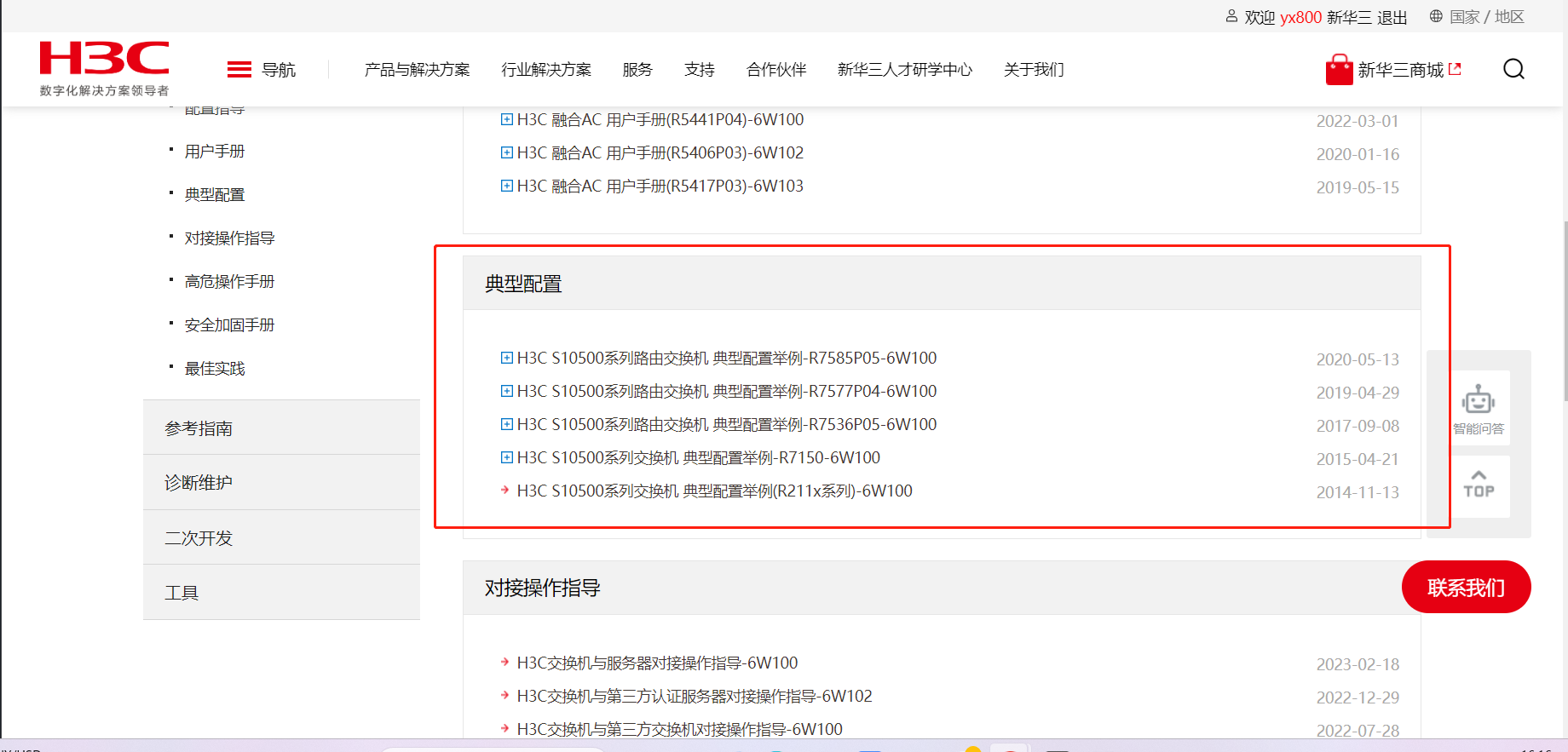Open the 参考指南 sidebar section
Screen dimensions: 1568x752
pyautogui.click(x=281, y=428)
